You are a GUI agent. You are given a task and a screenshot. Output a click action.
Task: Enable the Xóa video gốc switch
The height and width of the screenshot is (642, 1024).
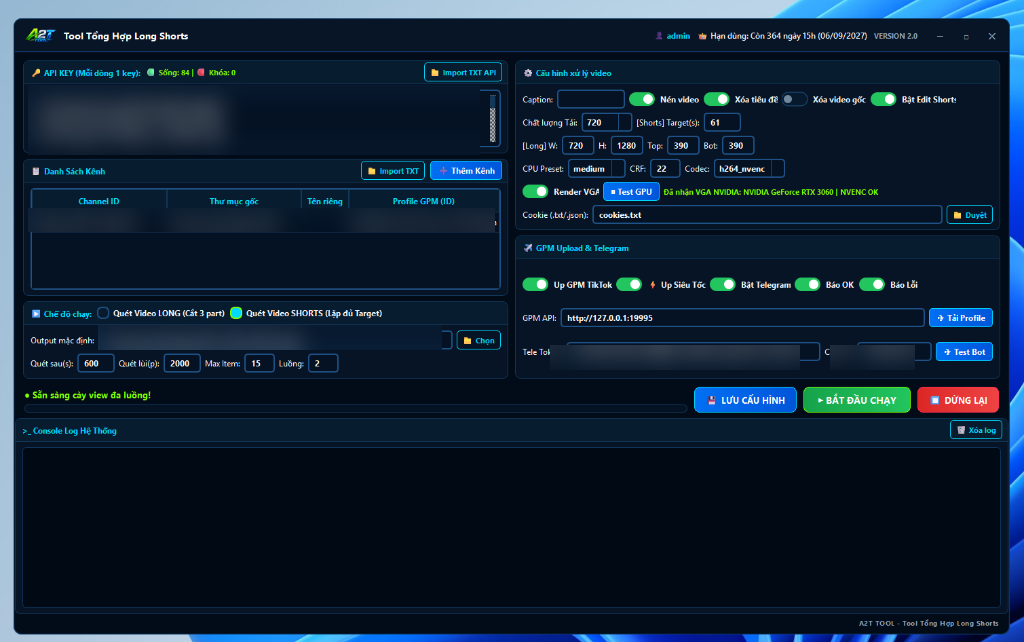tap(794, 99)
